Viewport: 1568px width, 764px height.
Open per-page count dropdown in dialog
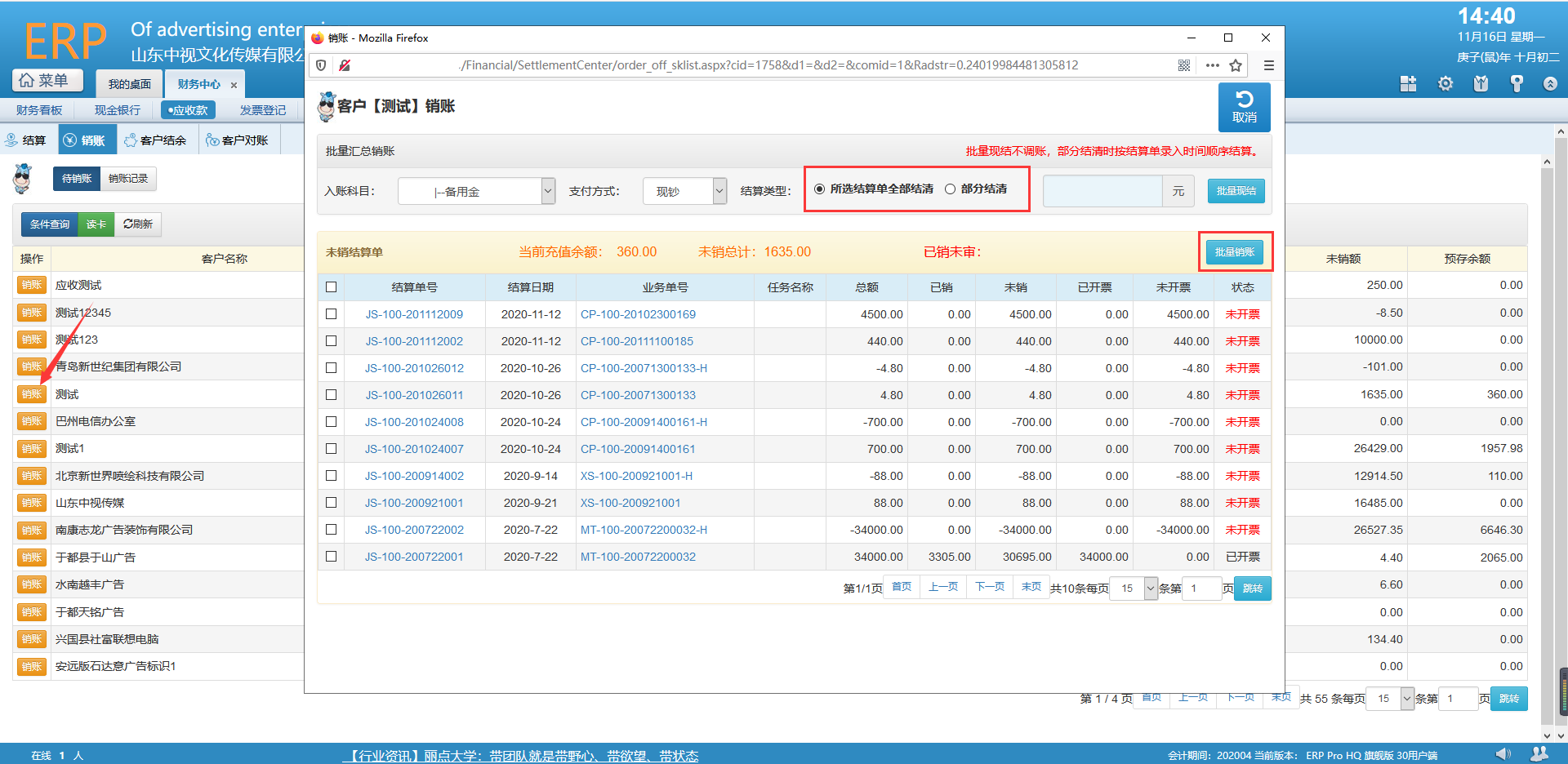coord(1134,589)
